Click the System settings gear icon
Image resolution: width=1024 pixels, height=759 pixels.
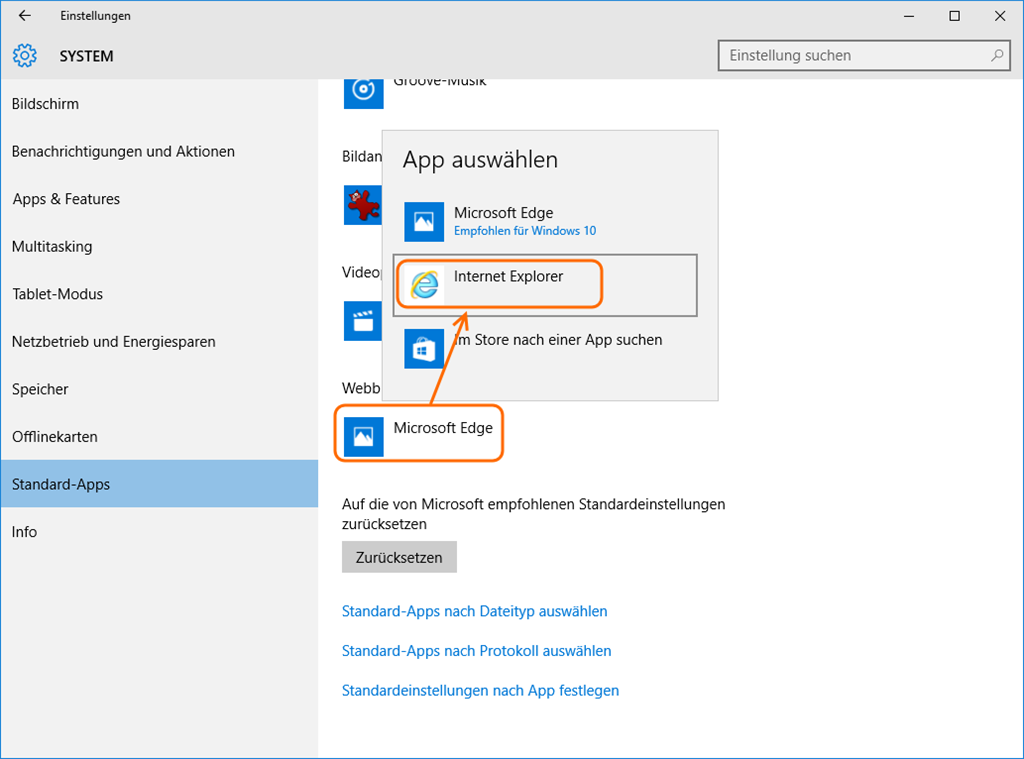(x=25, y=56)
